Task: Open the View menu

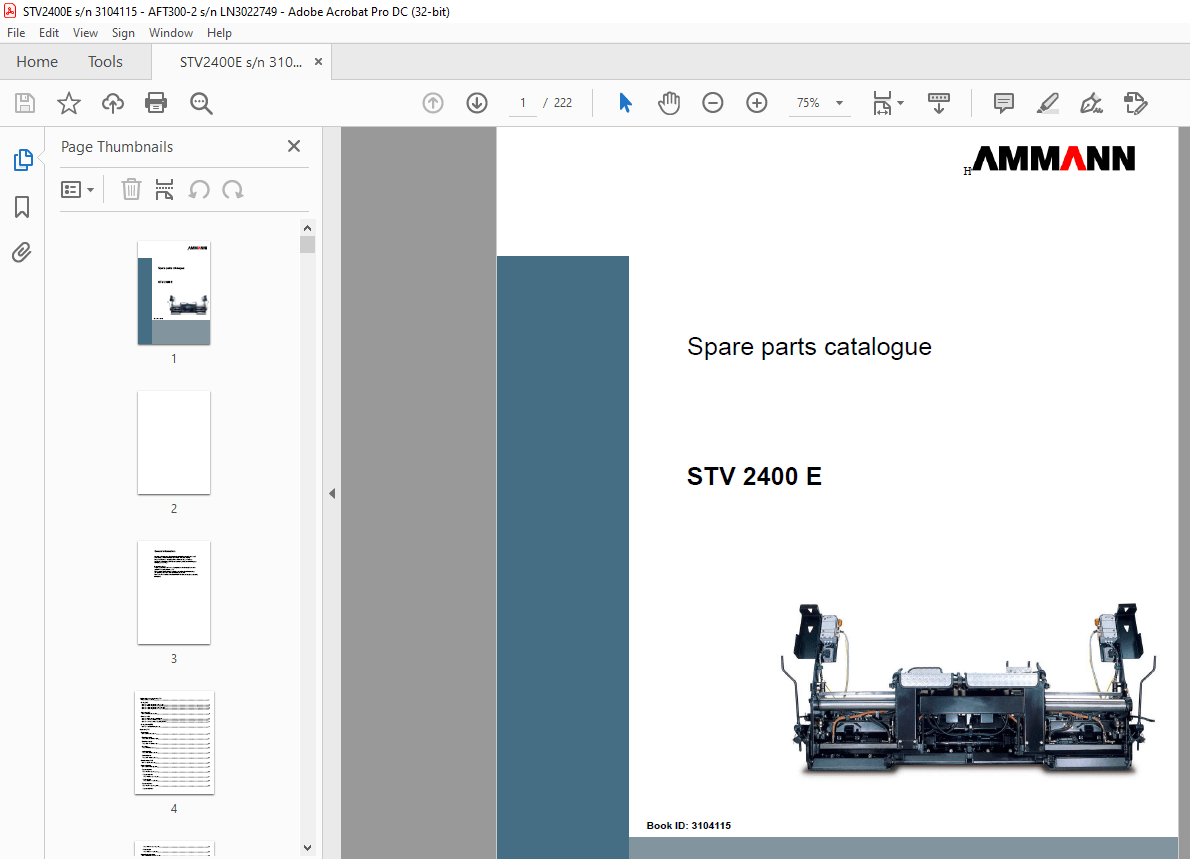Action: pyautogui.click(x=85, y=32)
